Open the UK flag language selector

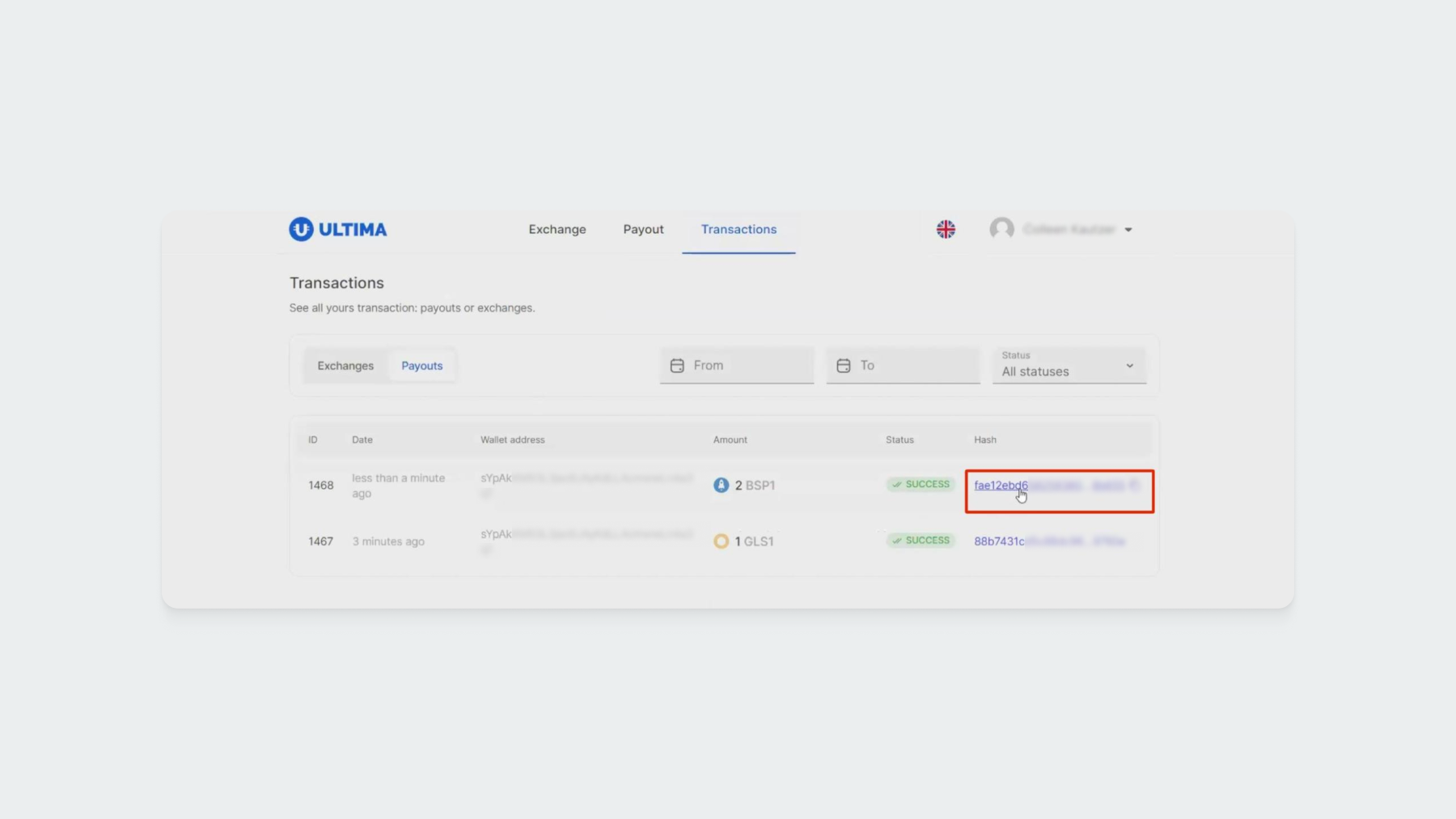(x=946, y=230)
